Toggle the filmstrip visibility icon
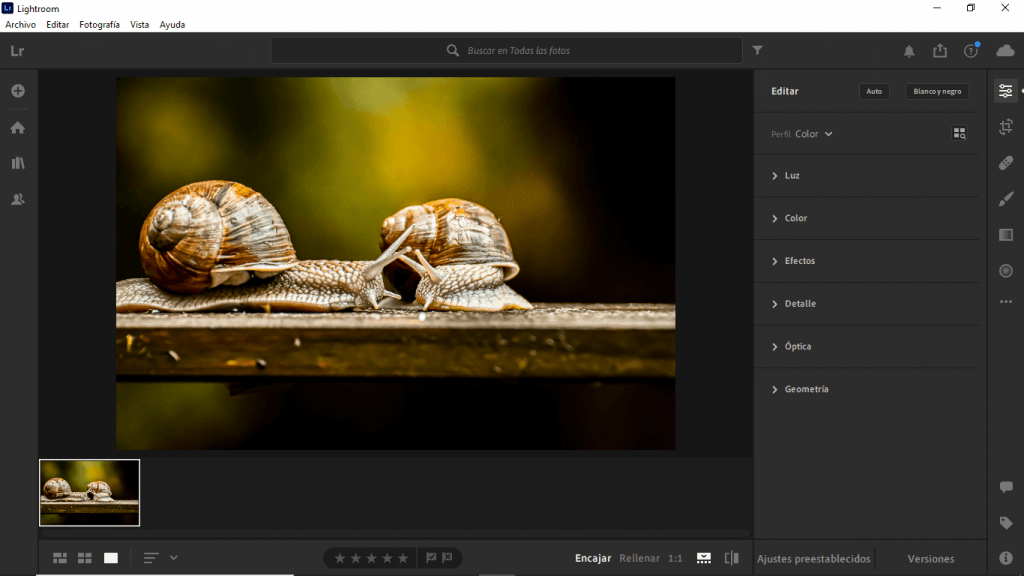This screenshot has width=1024, height=576. [703, 558]
